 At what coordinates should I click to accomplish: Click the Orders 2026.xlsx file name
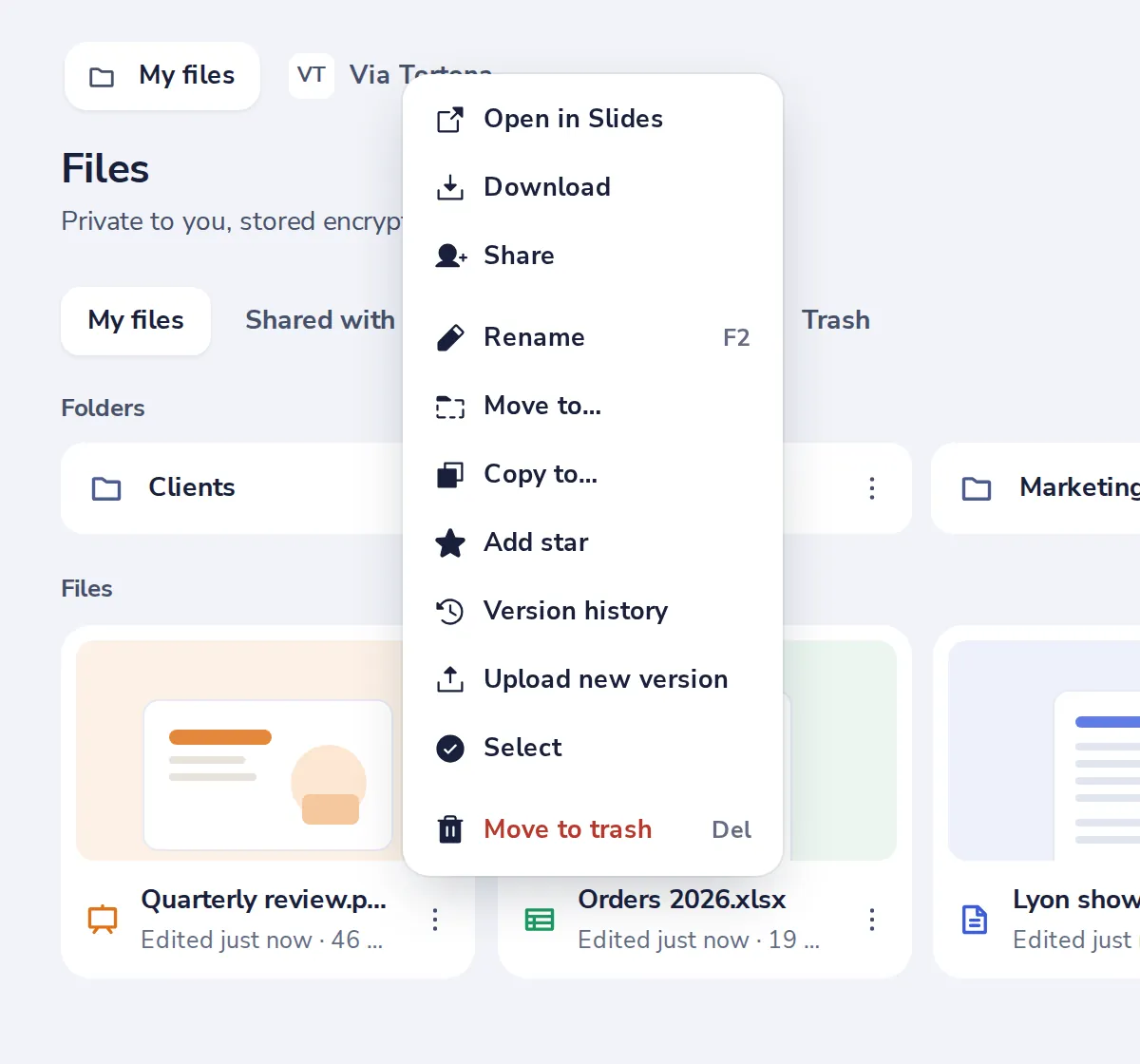point(682,901)
